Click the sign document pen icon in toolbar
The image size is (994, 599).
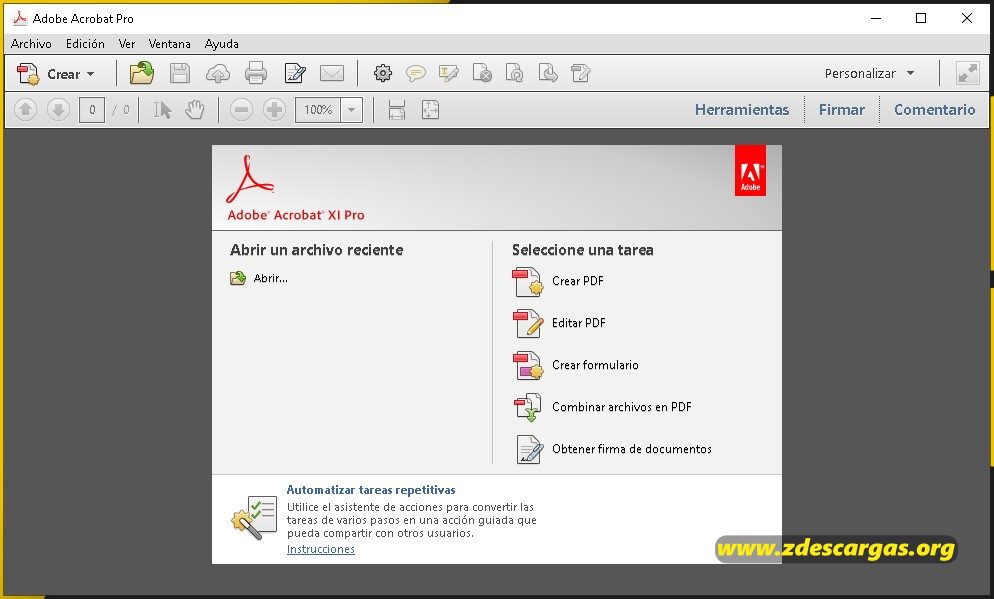click(x=295, y=74)
